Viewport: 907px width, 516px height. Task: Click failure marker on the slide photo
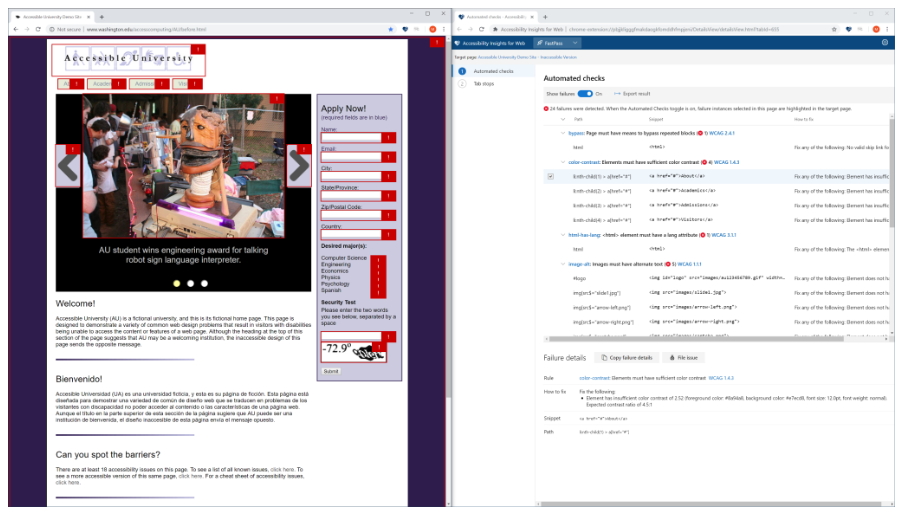[277, 99]
